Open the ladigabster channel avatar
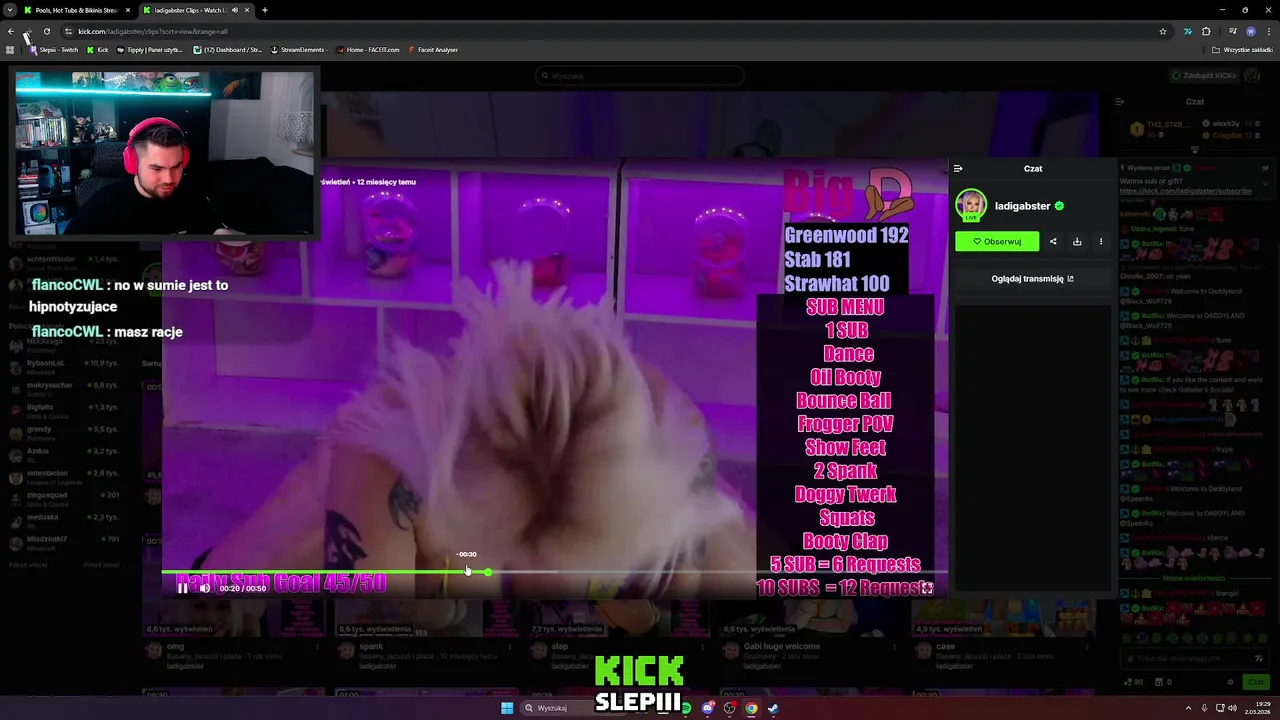 click(x=971, y=205)
